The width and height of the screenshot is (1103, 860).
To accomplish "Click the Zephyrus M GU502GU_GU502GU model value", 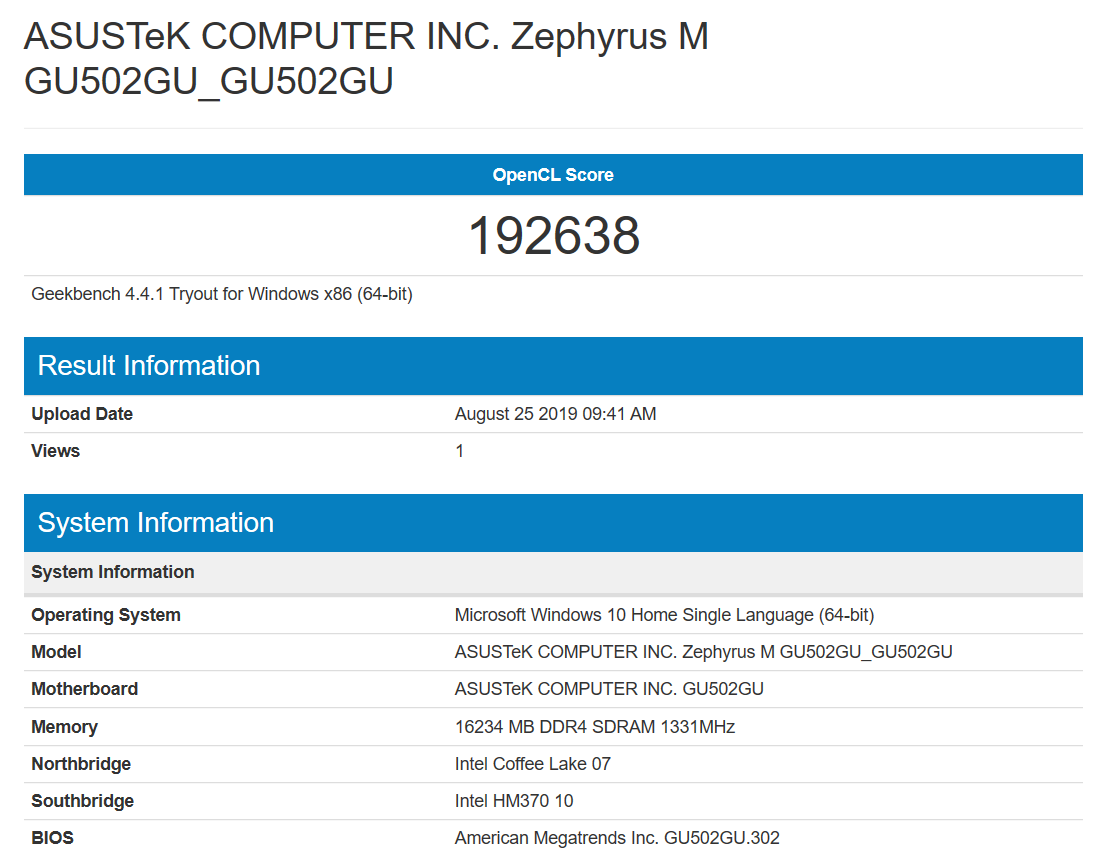I will (x=703, y=652).
